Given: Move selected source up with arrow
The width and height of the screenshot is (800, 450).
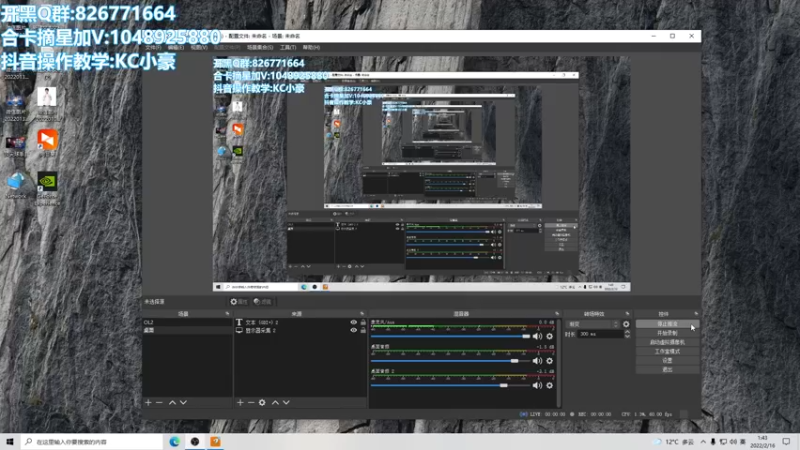Looking at the screenshot, I should [x=274, y=402].
